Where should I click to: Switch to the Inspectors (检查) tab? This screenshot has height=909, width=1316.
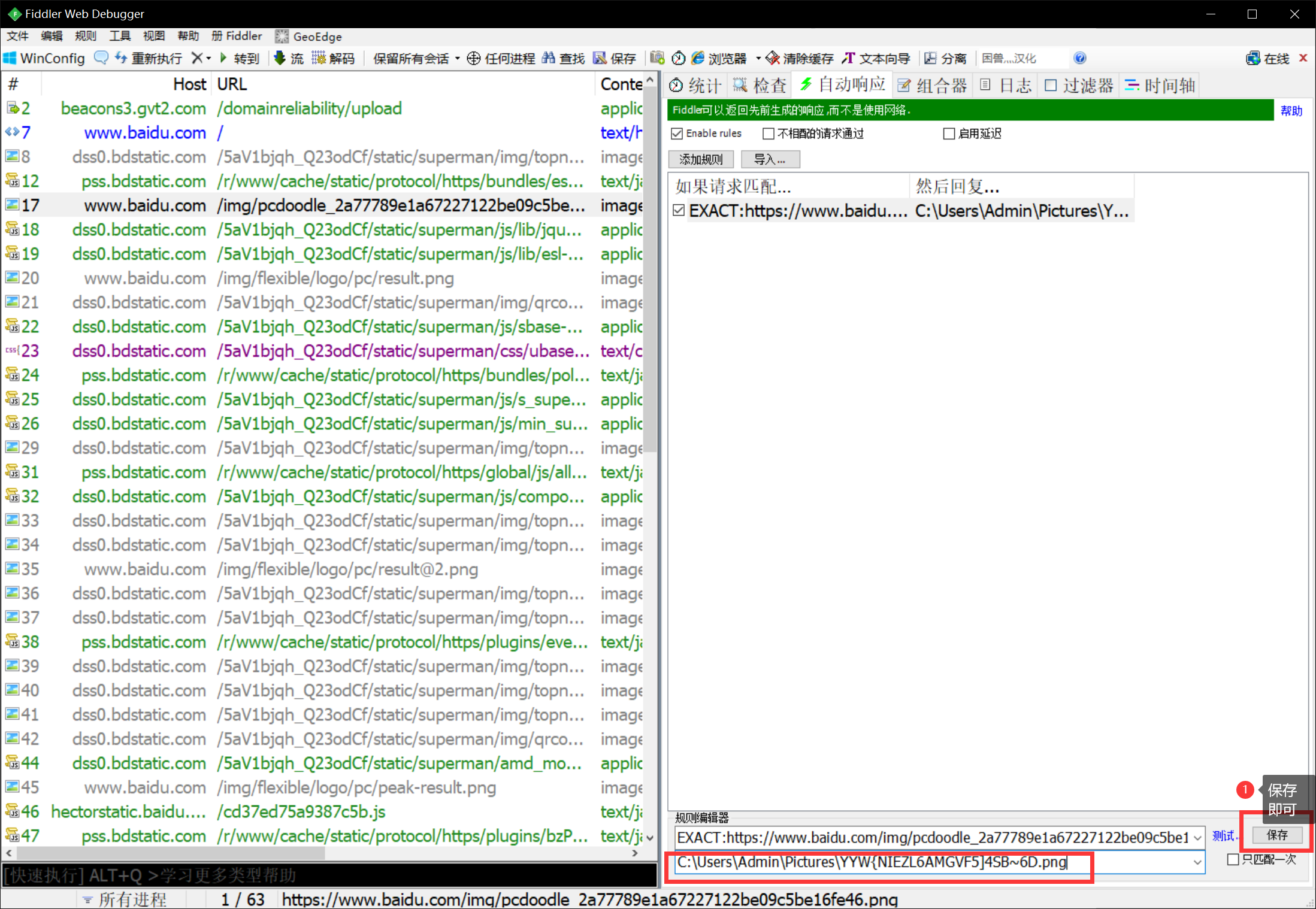[760, 86]
